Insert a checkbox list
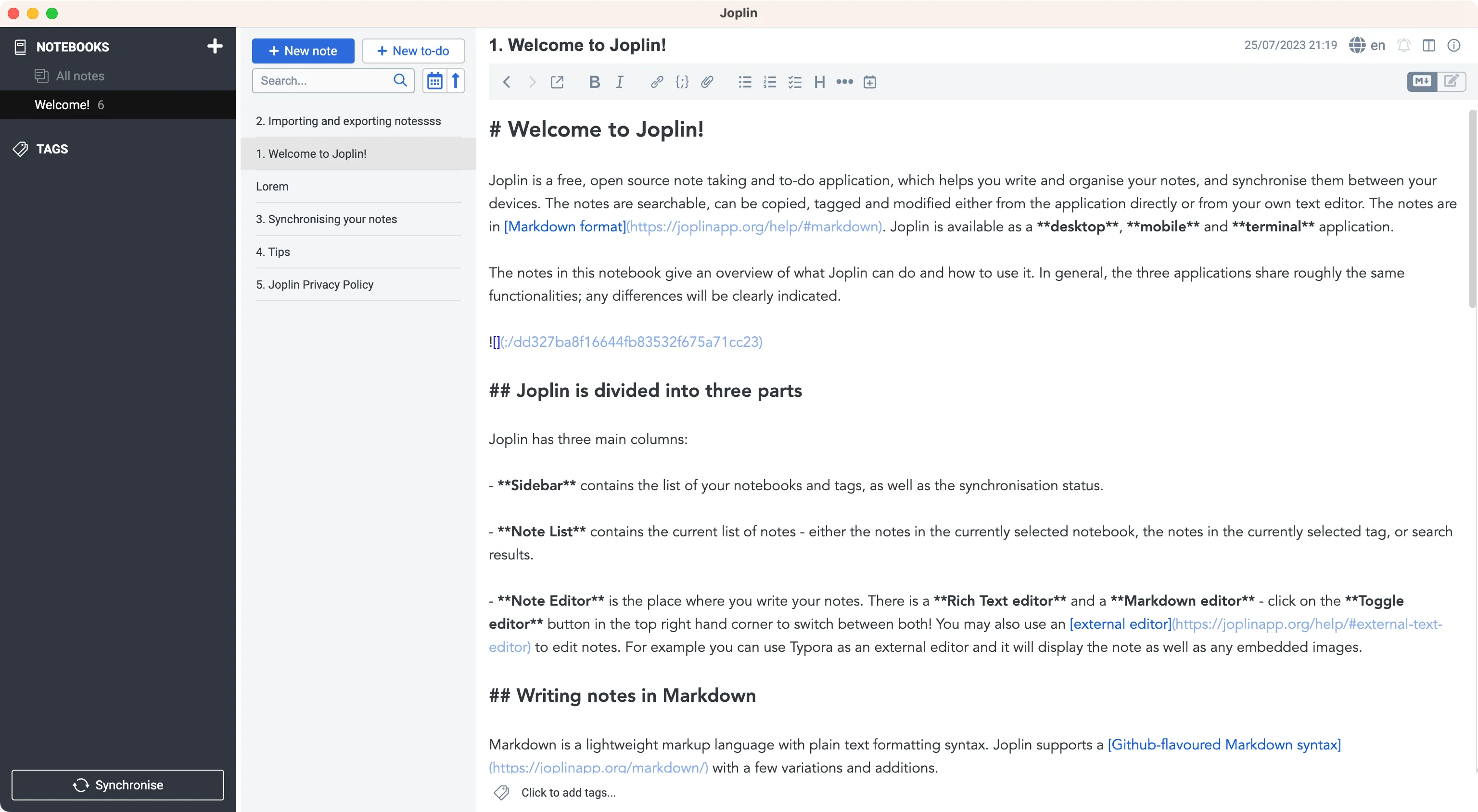 [x=795, y=81]
